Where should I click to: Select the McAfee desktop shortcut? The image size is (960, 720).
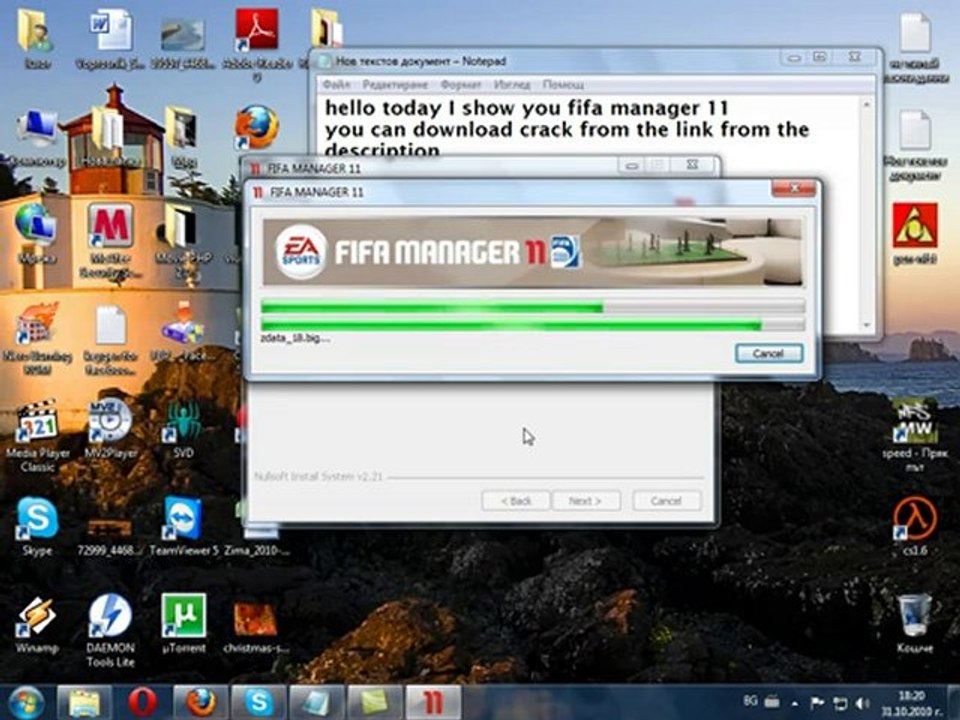(111, 241)
